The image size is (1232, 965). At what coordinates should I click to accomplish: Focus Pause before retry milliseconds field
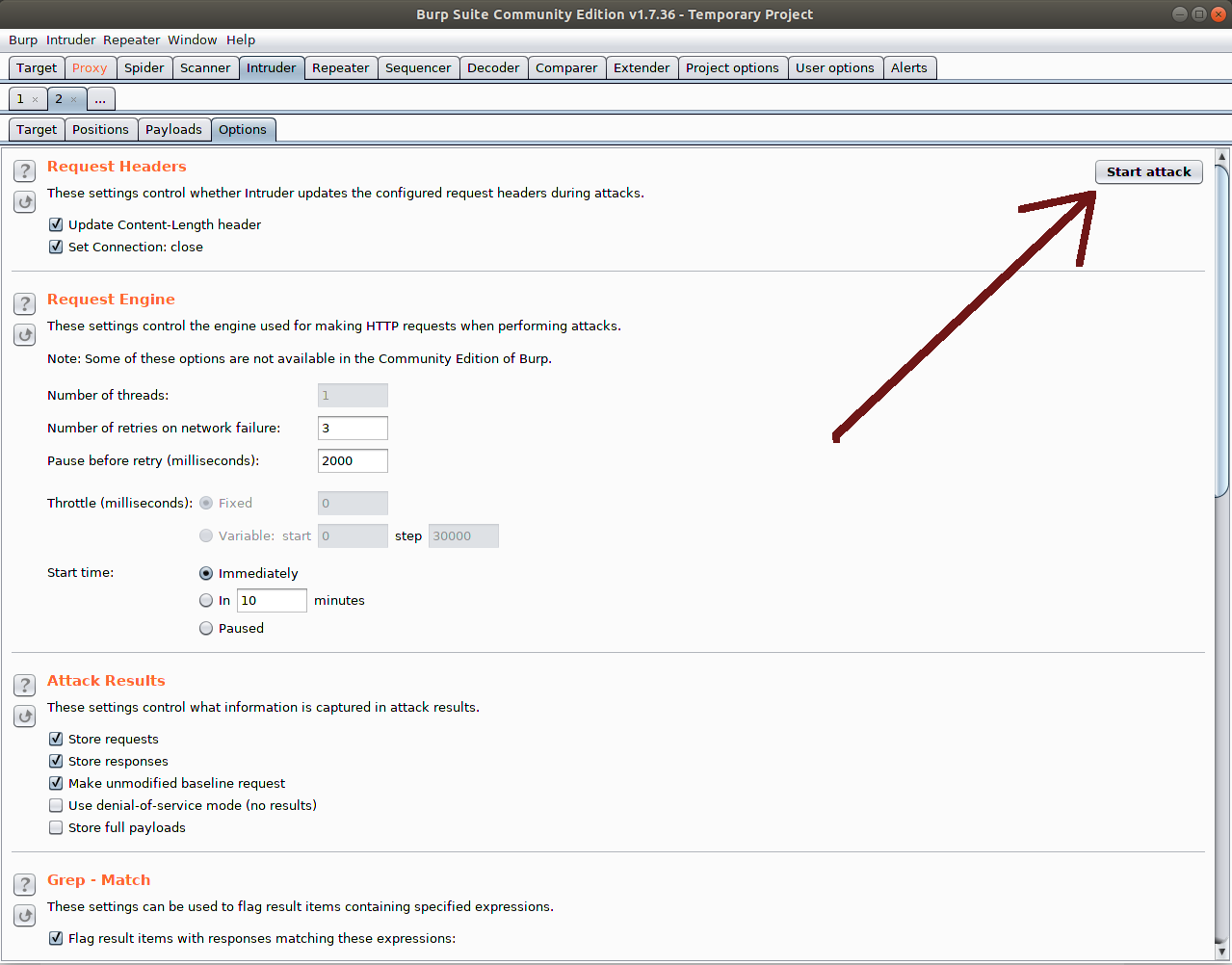pos(353,460)
